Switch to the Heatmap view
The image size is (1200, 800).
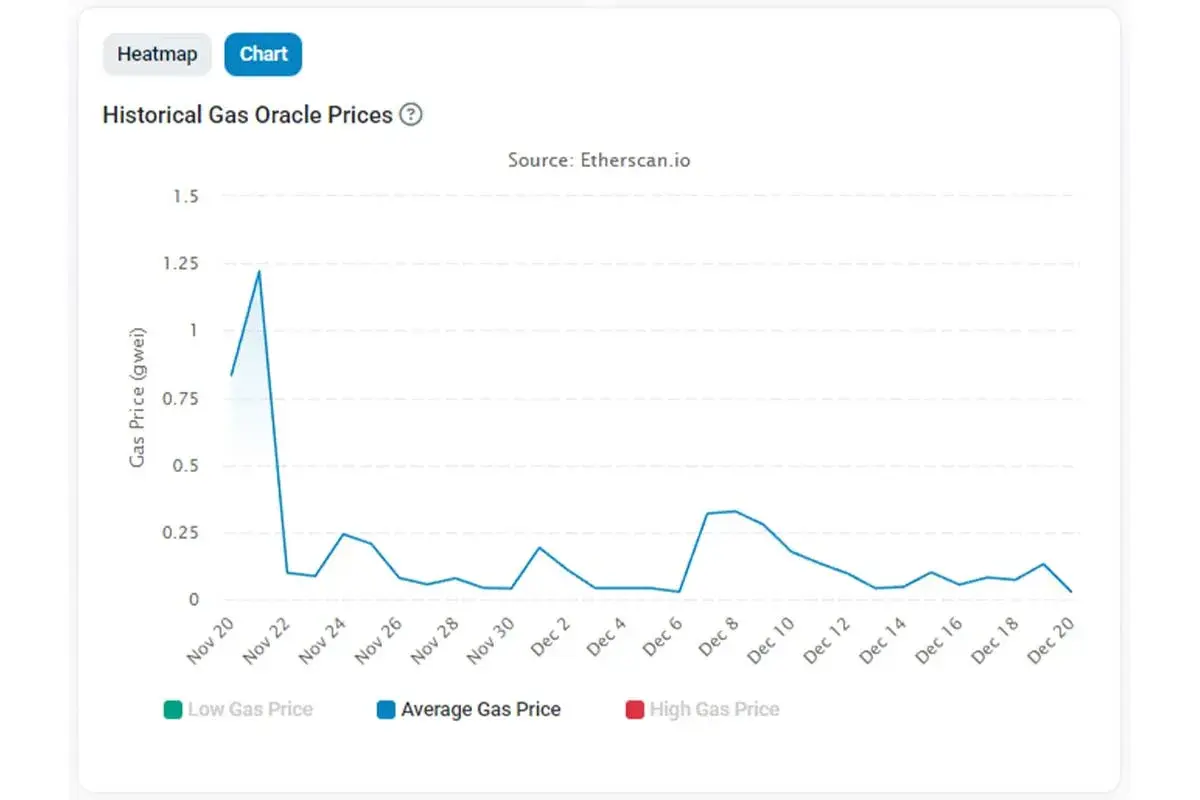pos(157,54)
